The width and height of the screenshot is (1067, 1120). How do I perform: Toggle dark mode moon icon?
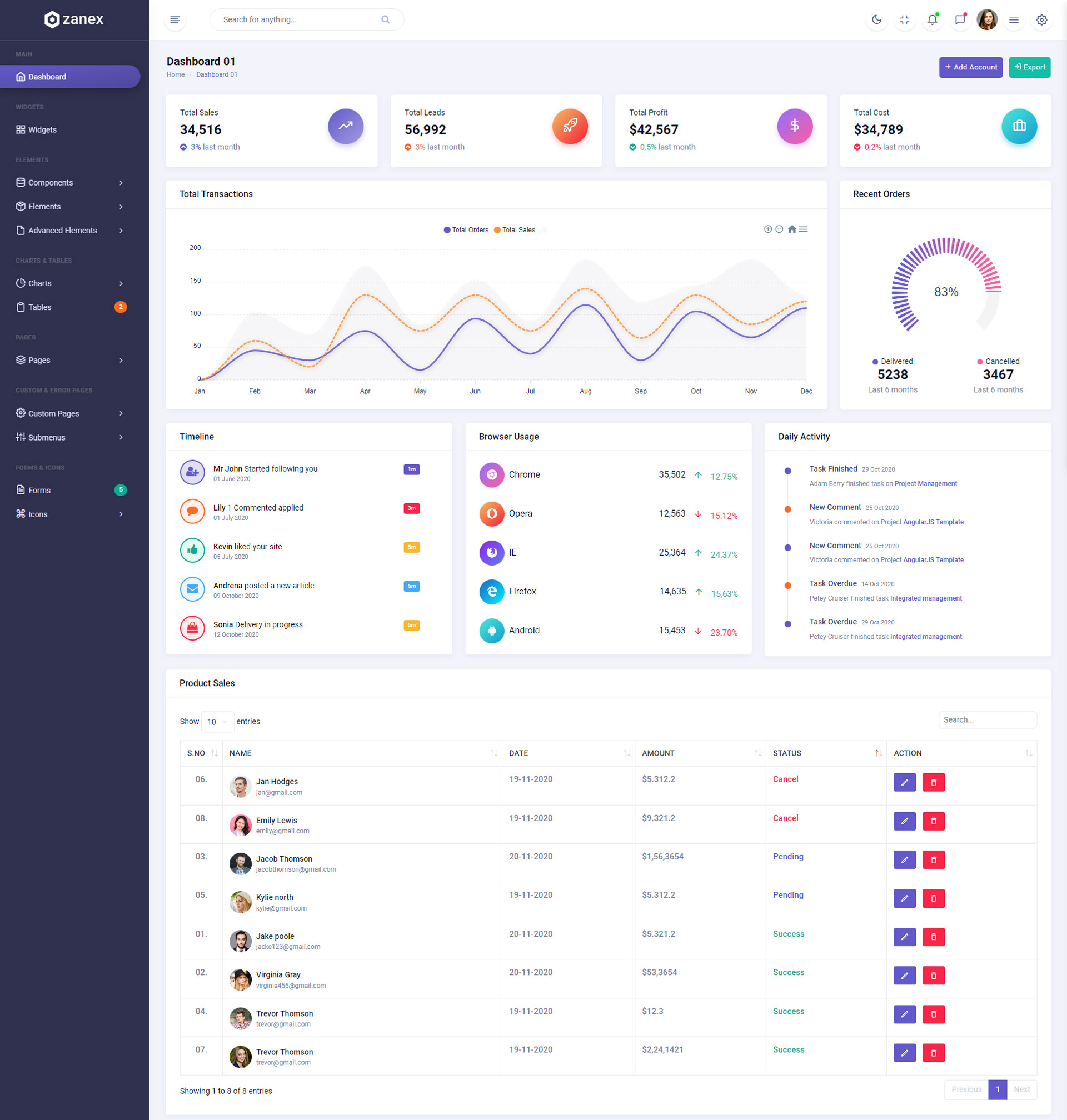[876, 20]
